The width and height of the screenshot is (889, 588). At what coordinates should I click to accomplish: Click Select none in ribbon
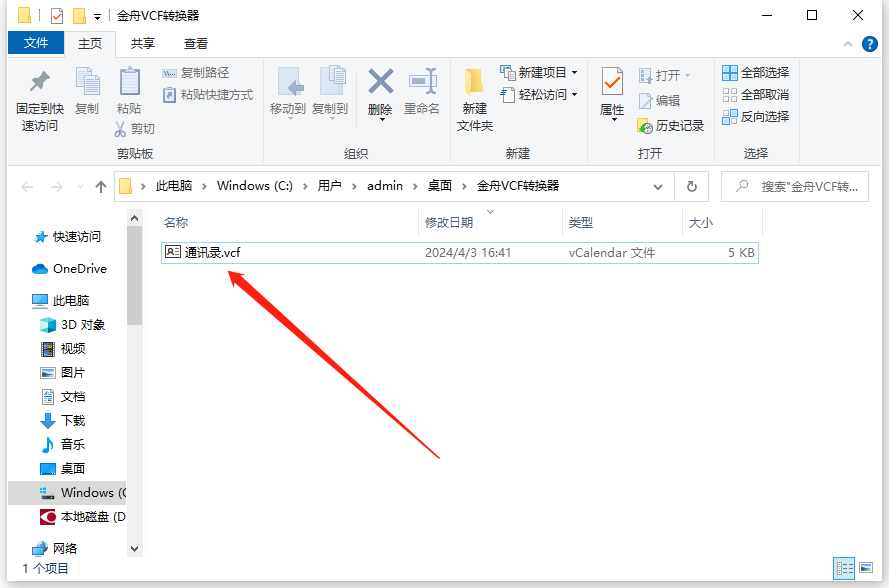pos(756,95)
